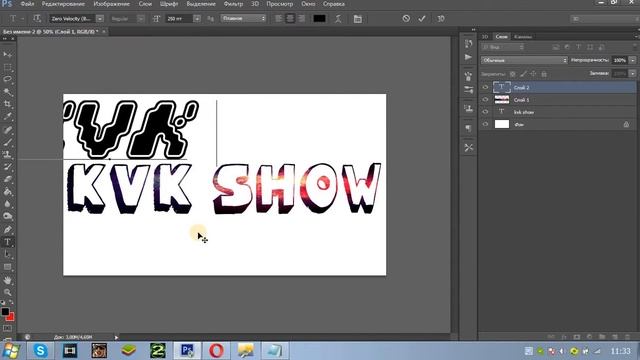
Task: Open the Windows Start button
Action: [x=10, y=351]
